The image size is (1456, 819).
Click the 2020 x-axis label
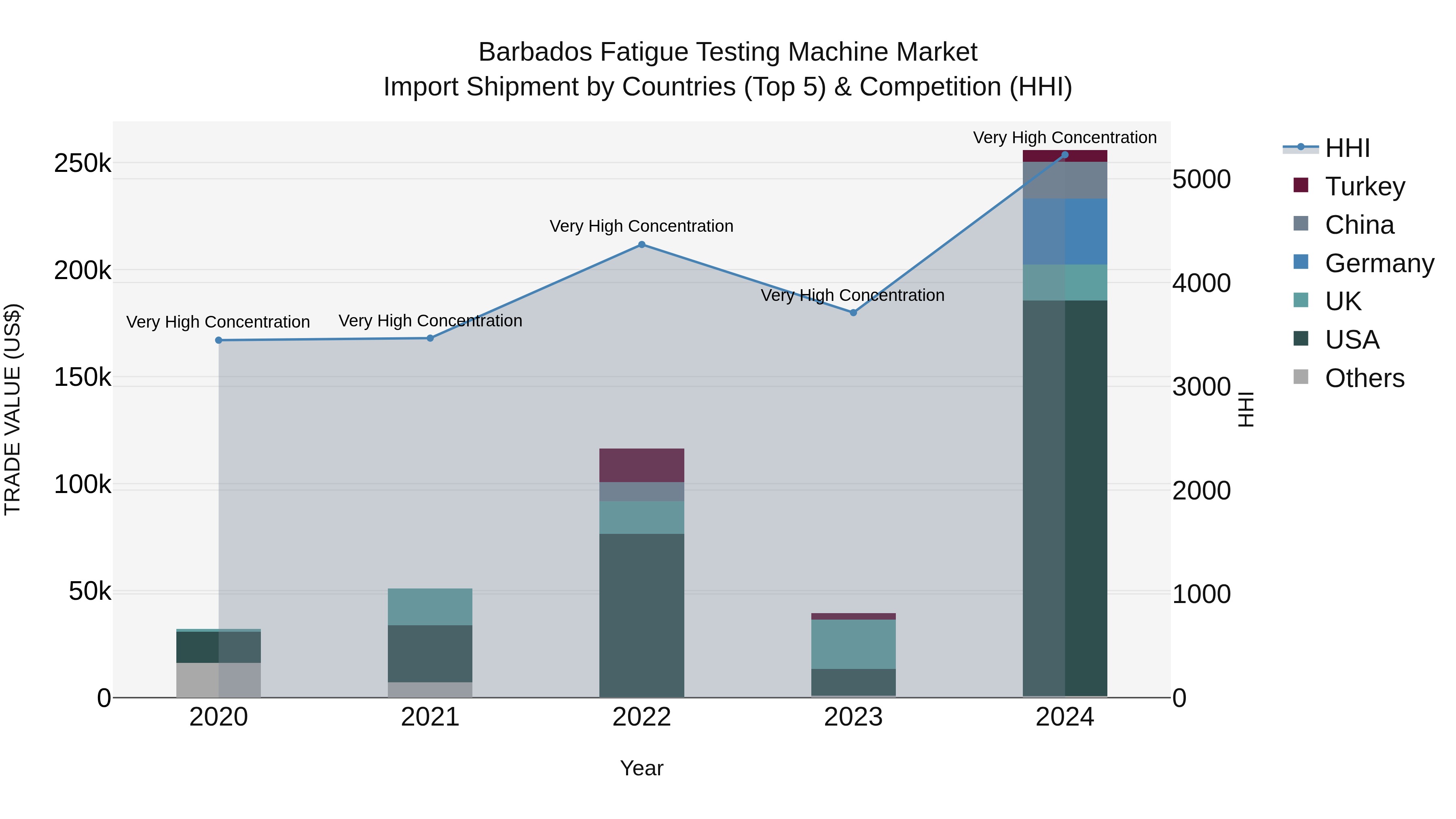(219, 717)
